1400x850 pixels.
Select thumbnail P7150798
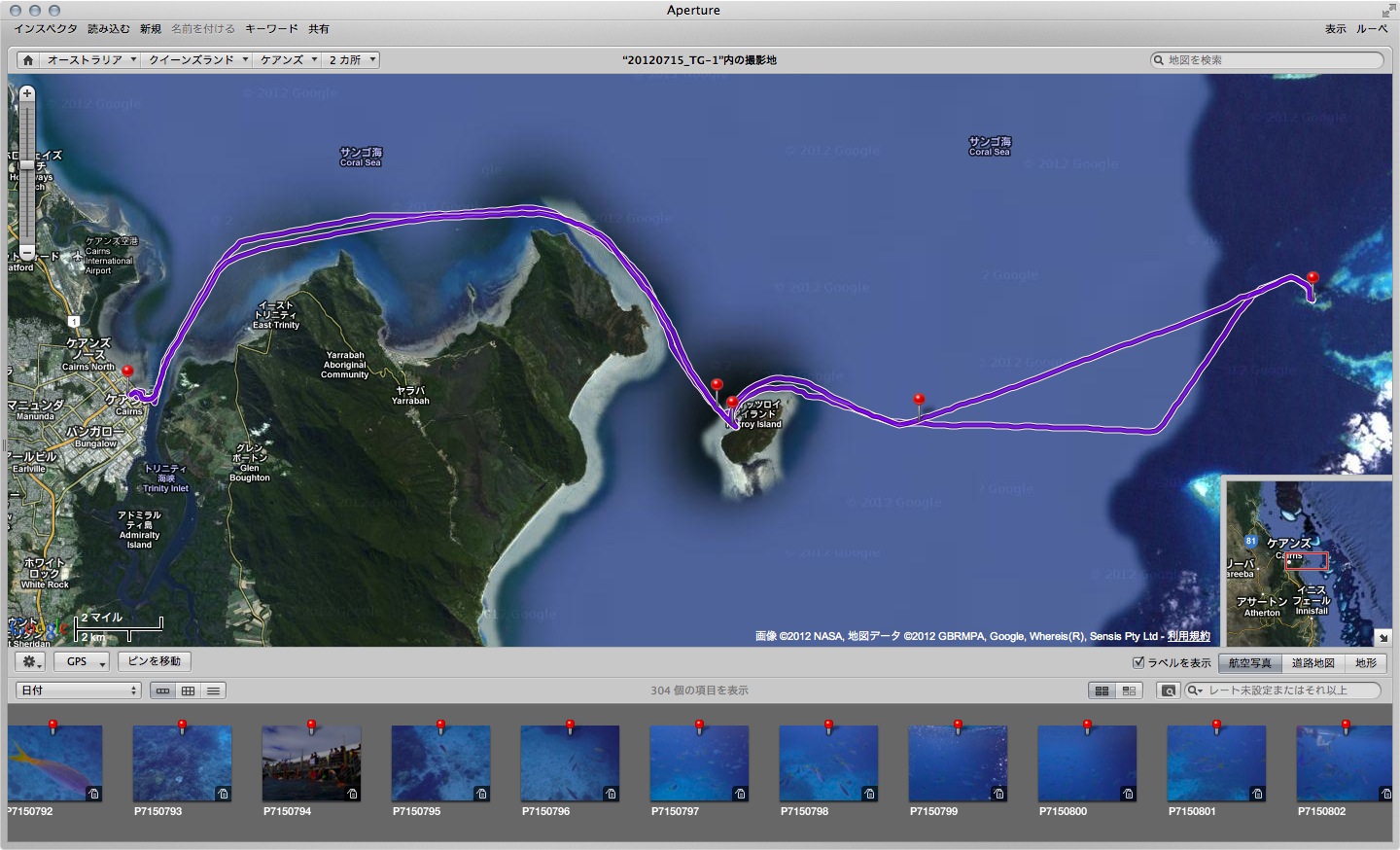click(x=828, y=763)
